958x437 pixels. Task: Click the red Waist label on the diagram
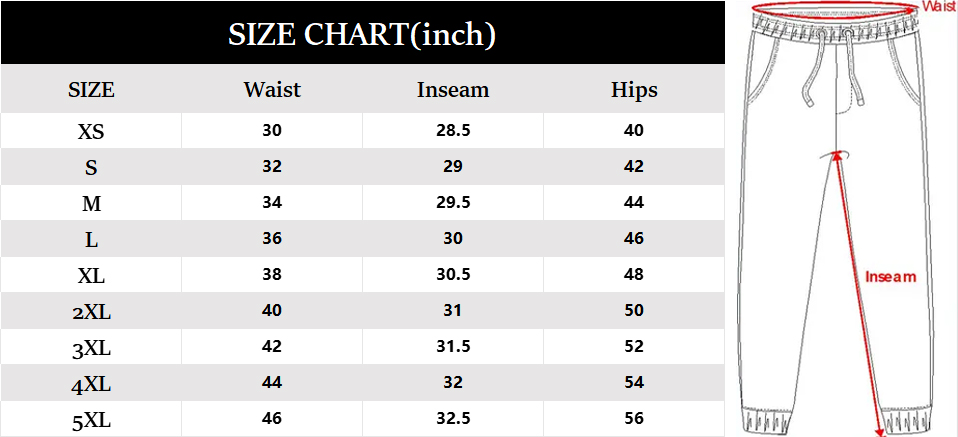939,7
